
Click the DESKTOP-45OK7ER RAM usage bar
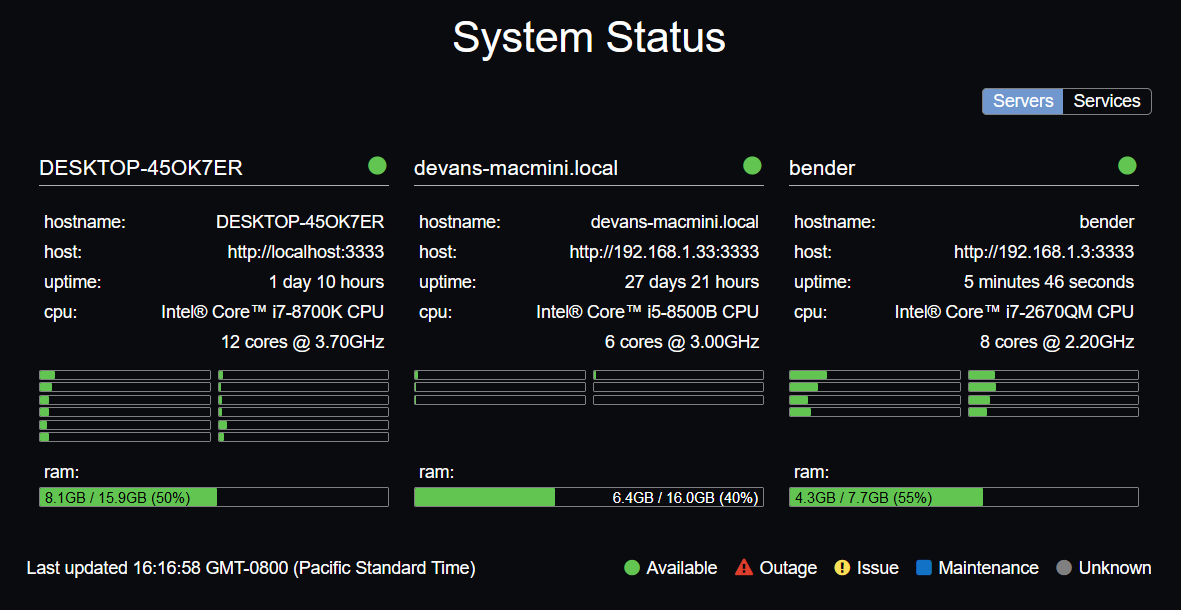[214, 497]
